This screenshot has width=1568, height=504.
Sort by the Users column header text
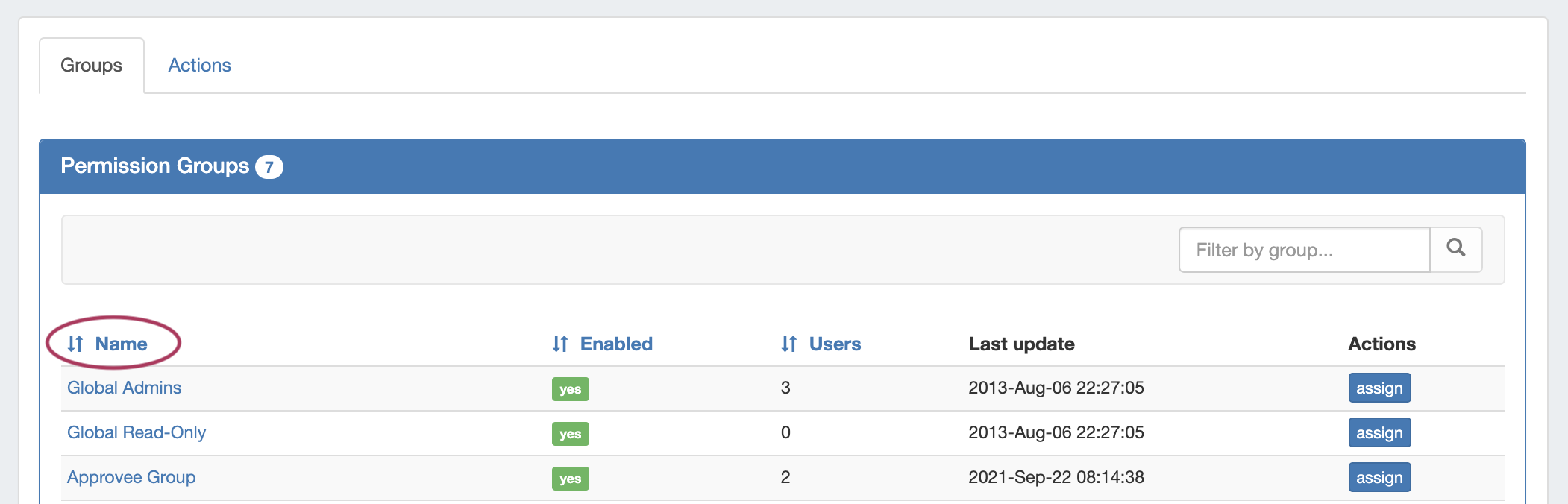tap(835, 344)
